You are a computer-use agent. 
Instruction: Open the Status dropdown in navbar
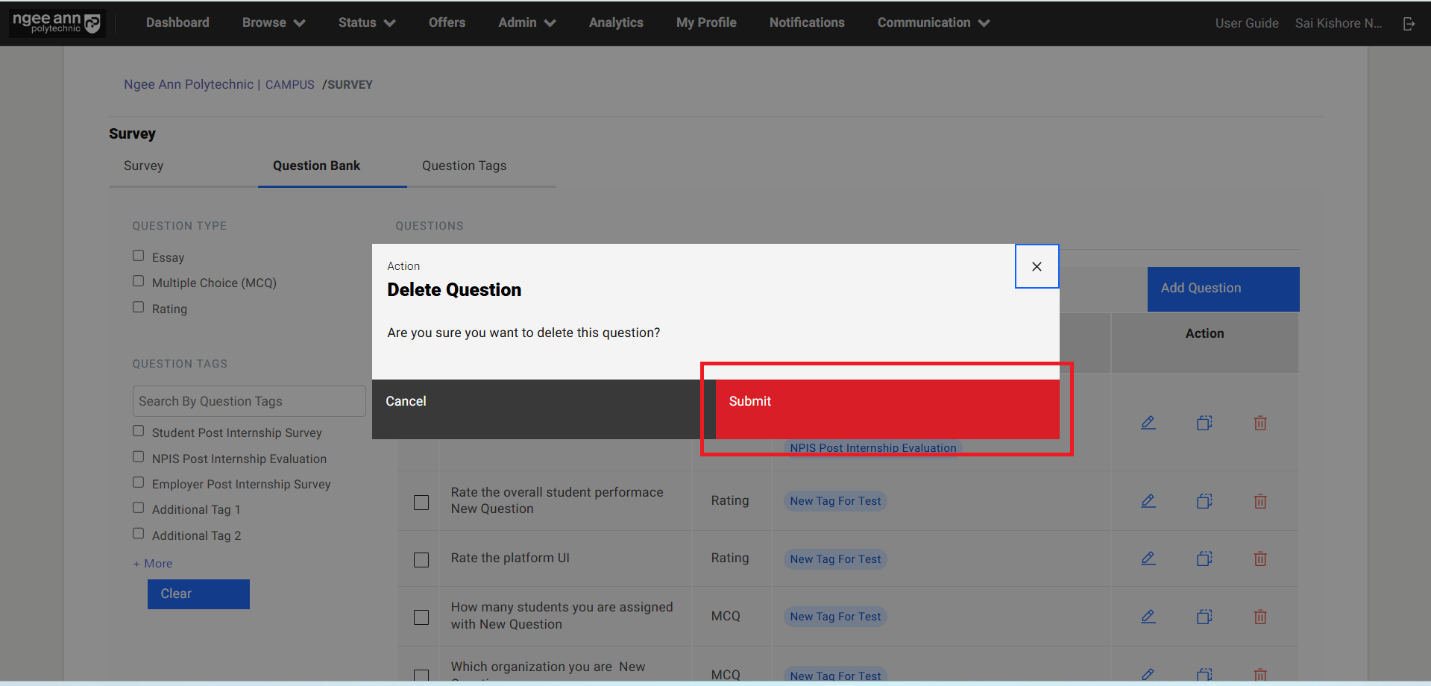pyautogui.click(x=366, y=23)
